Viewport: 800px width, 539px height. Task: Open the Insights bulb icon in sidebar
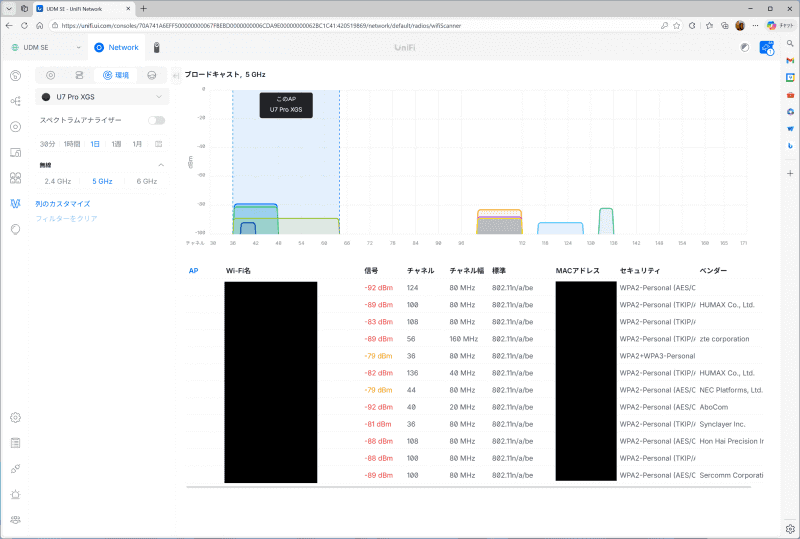16,229
